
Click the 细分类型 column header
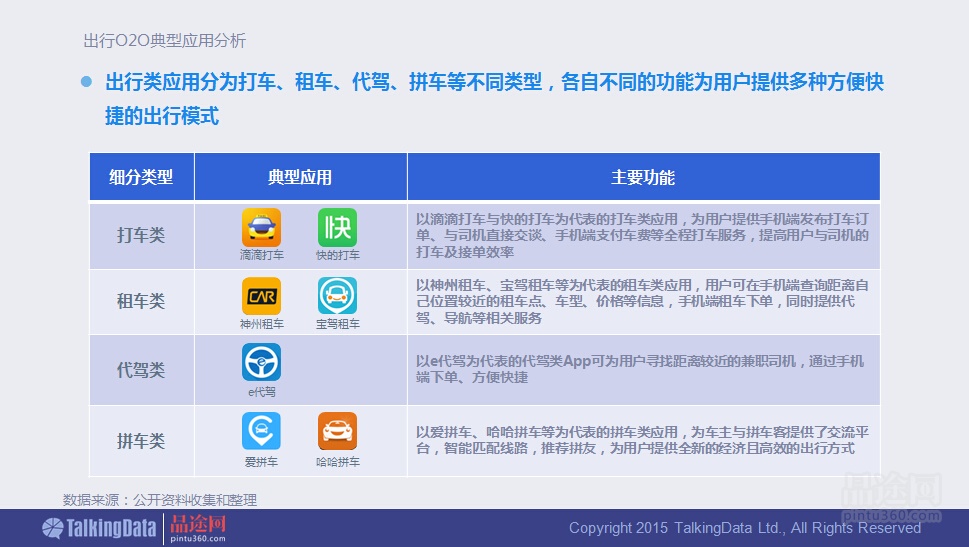tap(142, 177)
